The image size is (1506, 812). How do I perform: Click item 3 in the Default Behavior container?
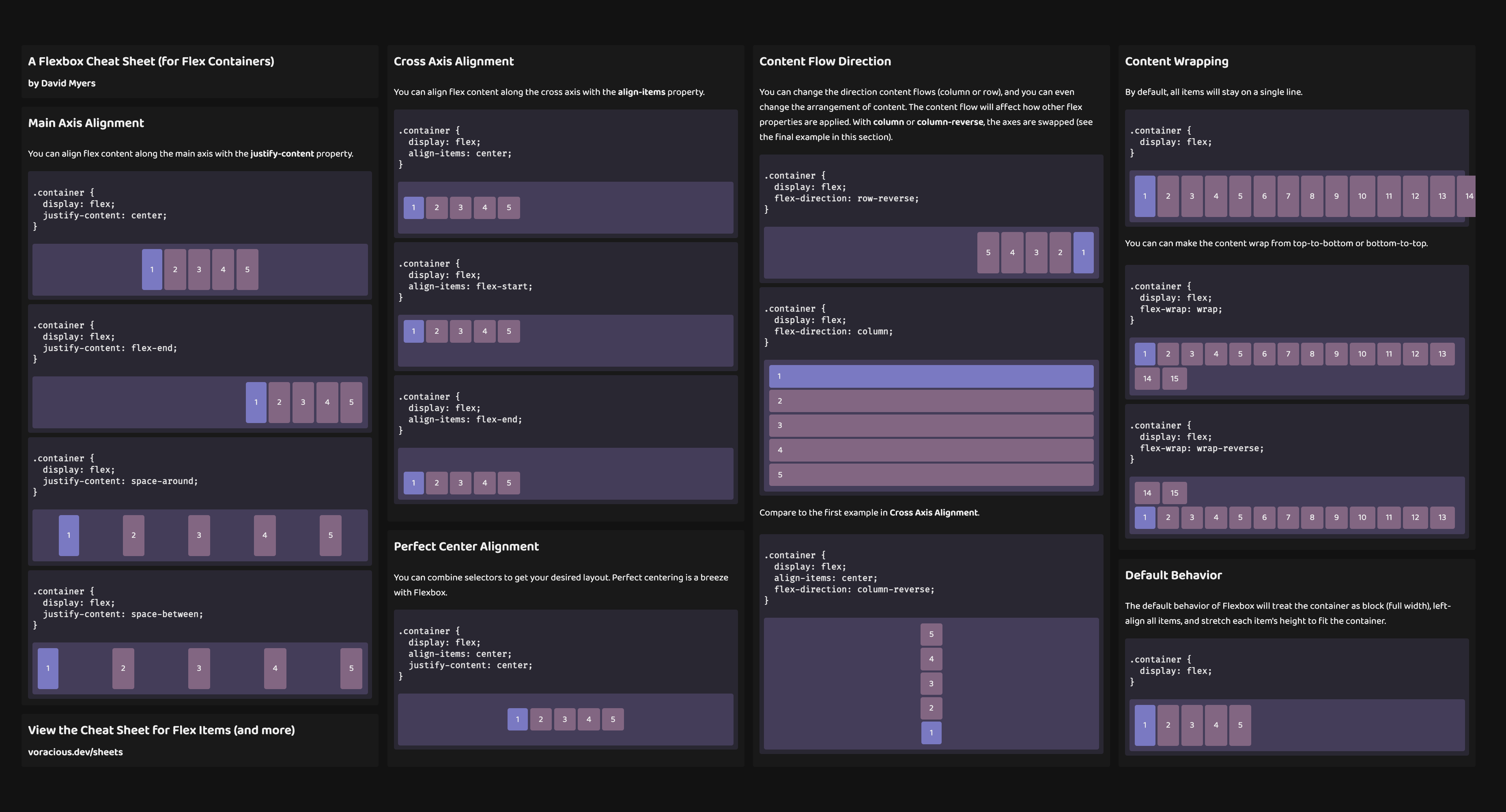[x=1192, y=725]
